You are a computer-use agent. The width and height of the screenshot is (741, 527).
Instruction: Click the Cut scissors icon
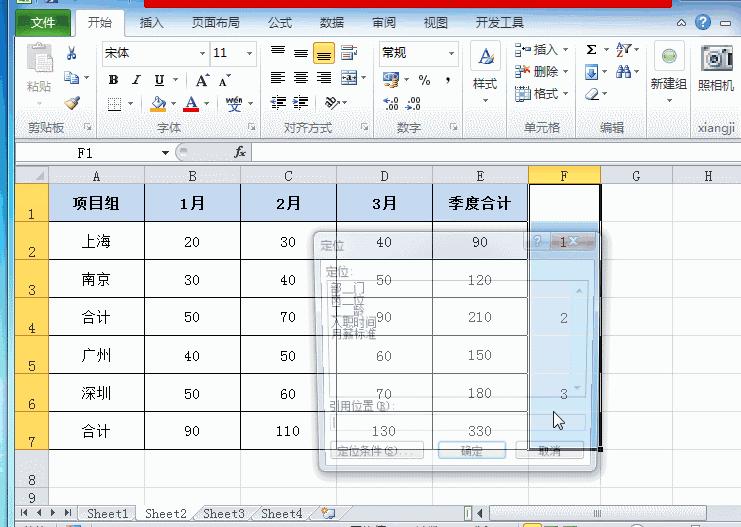[71, 53]
